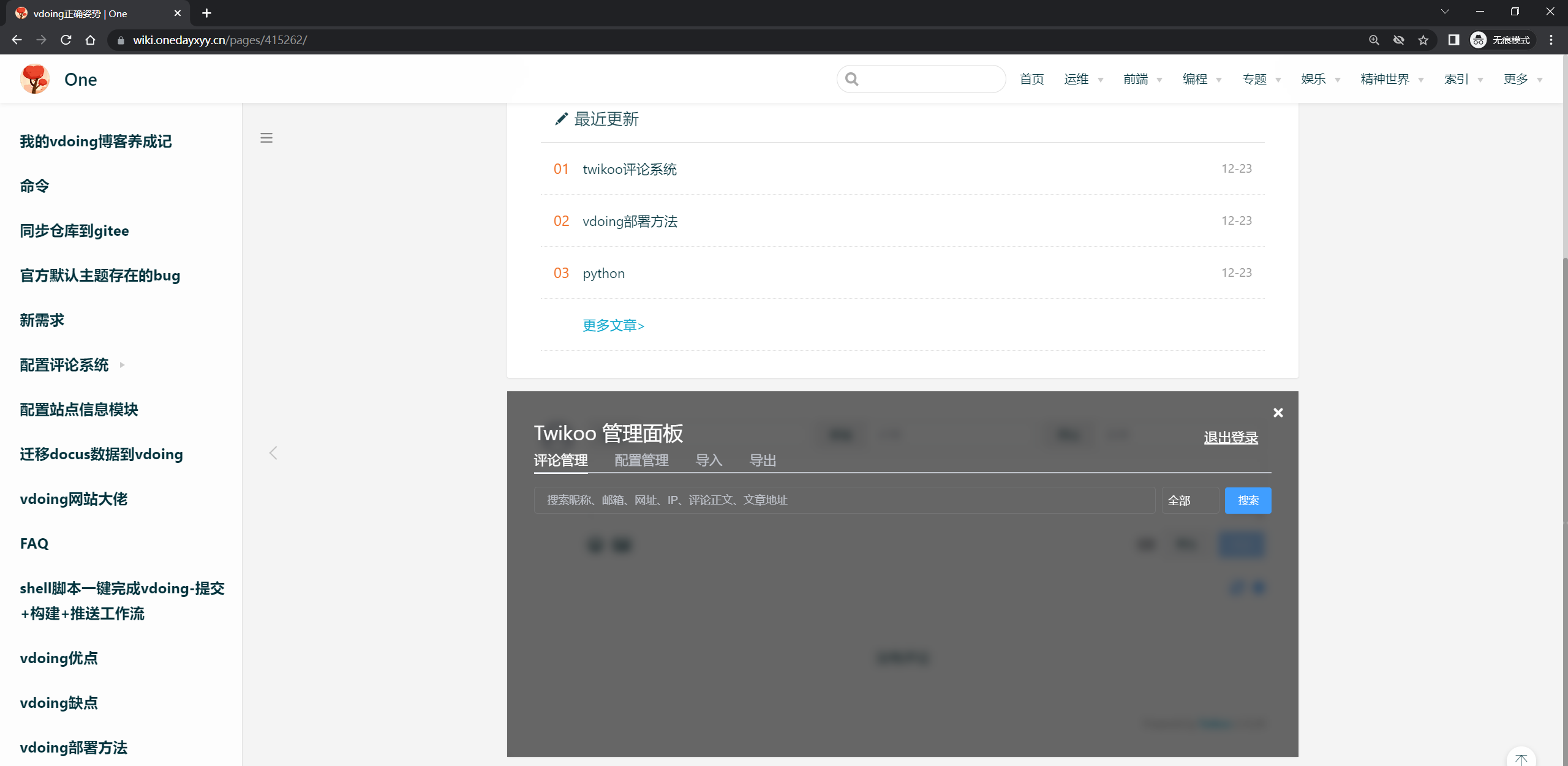Viewport: 1568px width, 766px height.
Task: Close the vdoing正确姿势 browser tab
Action: click(178, 13)
